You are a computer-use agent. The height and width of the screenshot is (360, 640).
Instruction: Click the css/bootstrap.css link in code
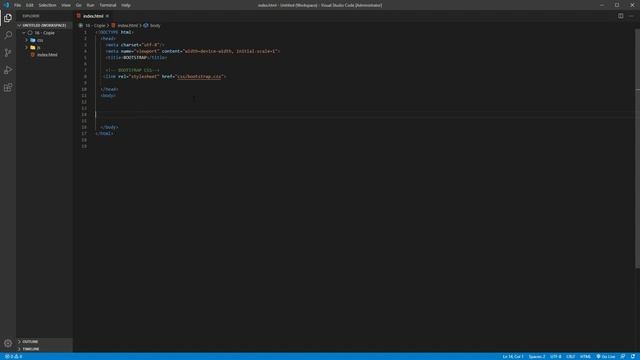coord(200,76)
